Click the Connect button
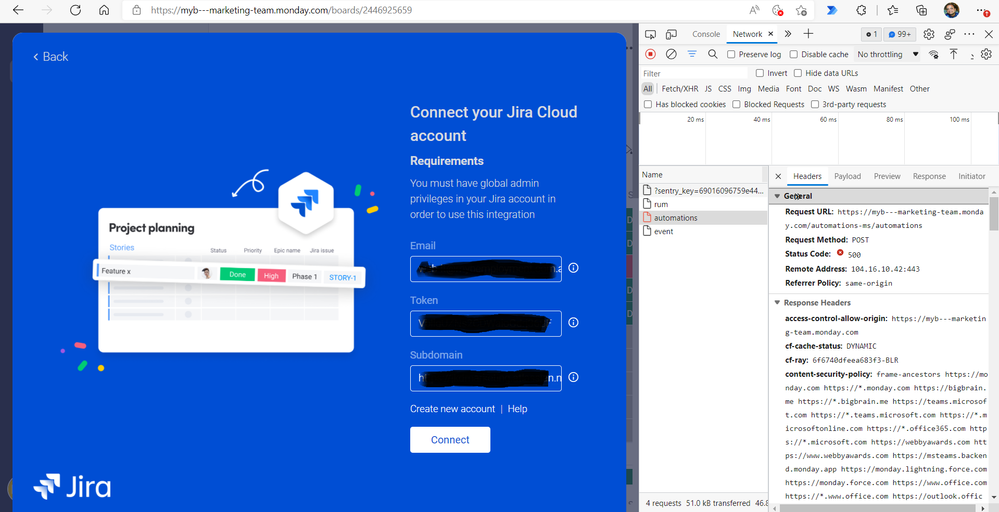Image resolution: width=999 pixels, height=512 pixels. (x=450, y=440)
